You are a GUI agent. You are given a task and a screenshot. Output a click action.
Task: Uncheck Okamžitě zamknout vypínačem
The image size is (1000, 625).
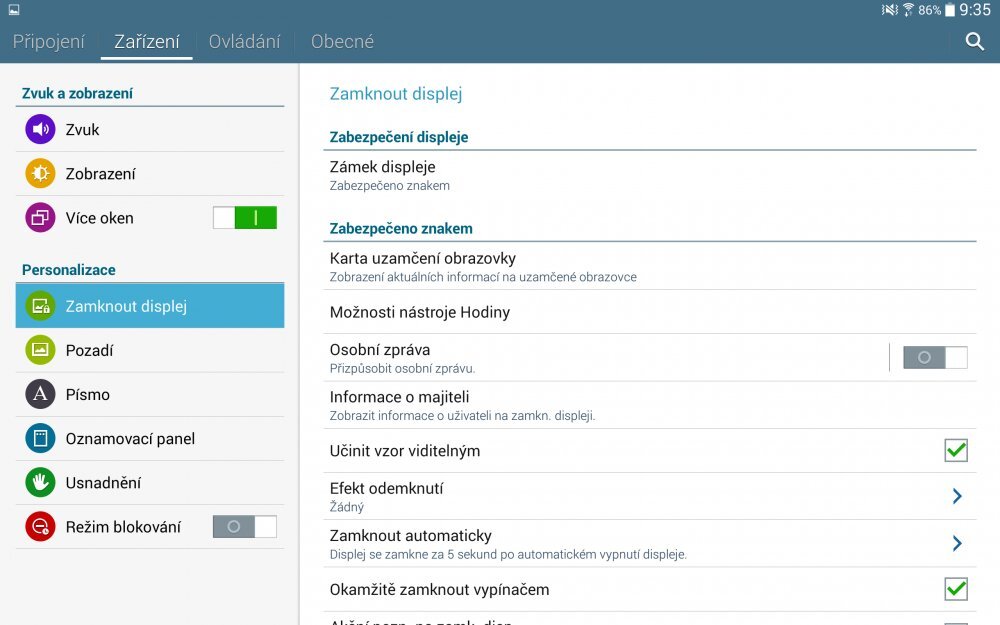(x=955, y=589)
